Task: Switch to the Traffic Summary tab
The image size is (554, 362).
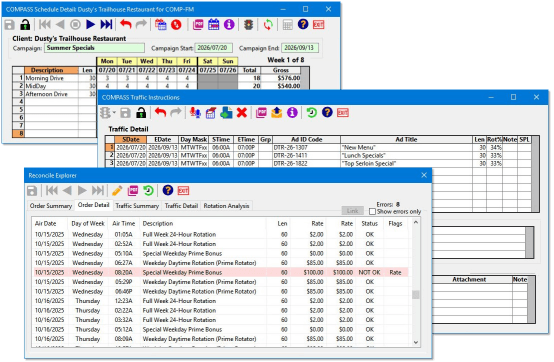Action: pos(137,206)
